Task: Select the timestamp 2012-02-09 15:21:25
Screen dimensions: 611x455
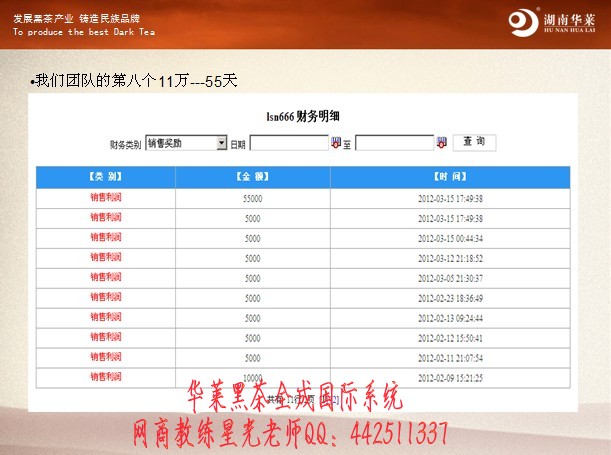Action: (450, 378)
